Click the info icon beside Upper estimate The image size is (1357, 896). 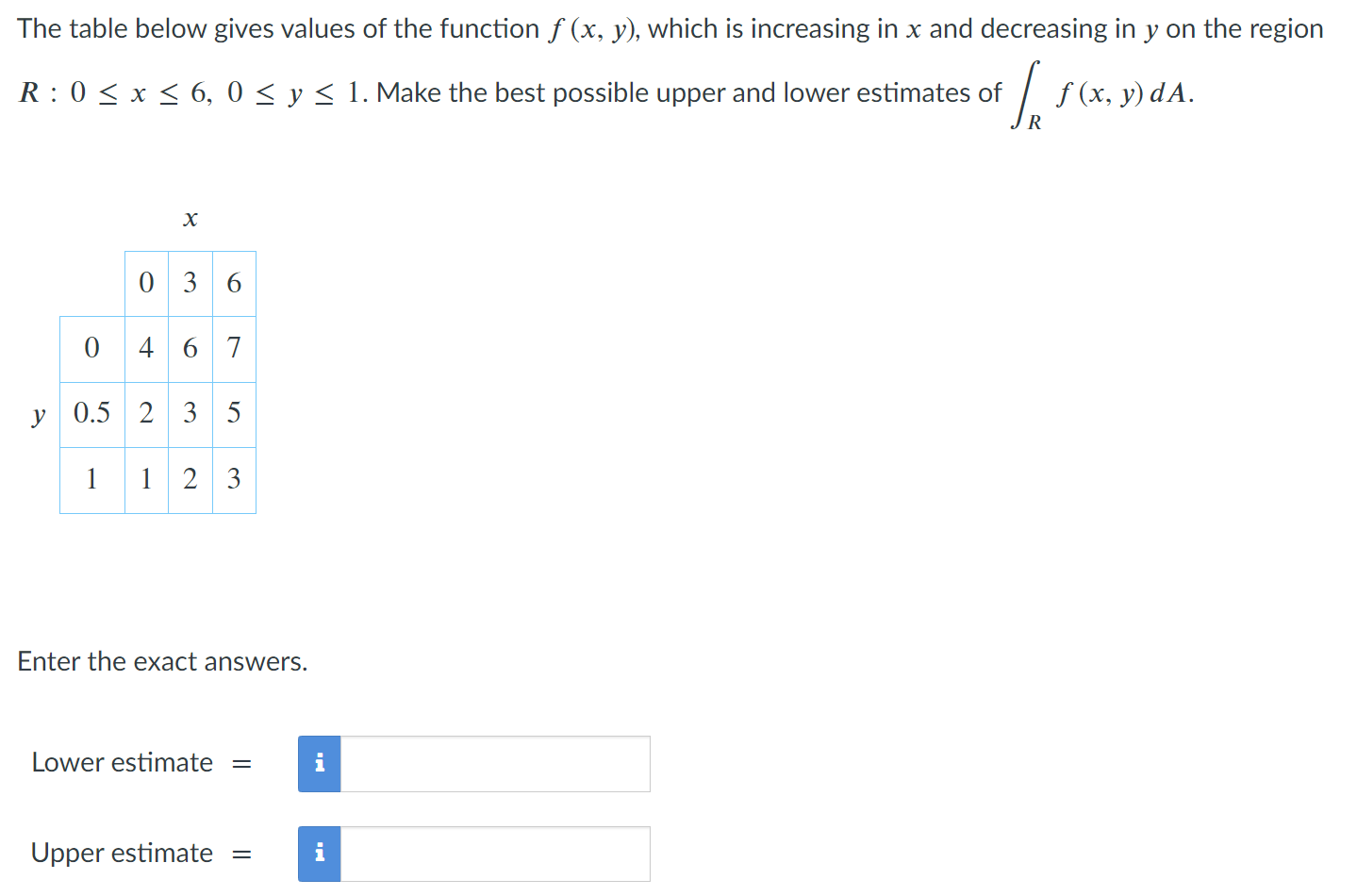click(319, 854)
